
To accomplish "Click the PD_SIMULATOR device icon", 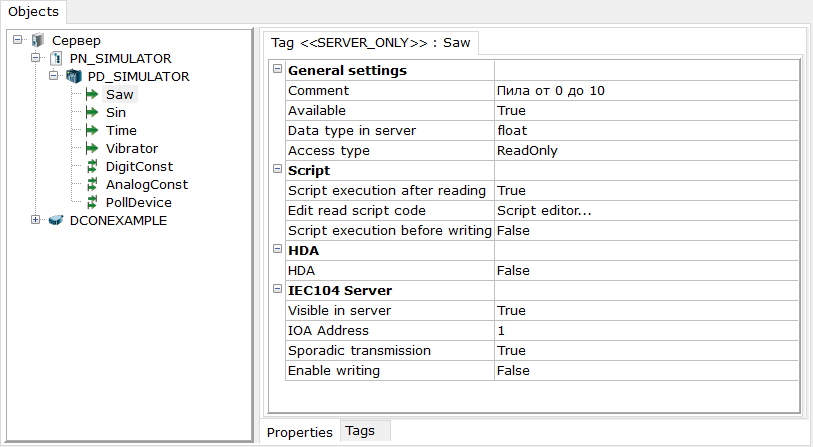I will [x=74, y=76].
